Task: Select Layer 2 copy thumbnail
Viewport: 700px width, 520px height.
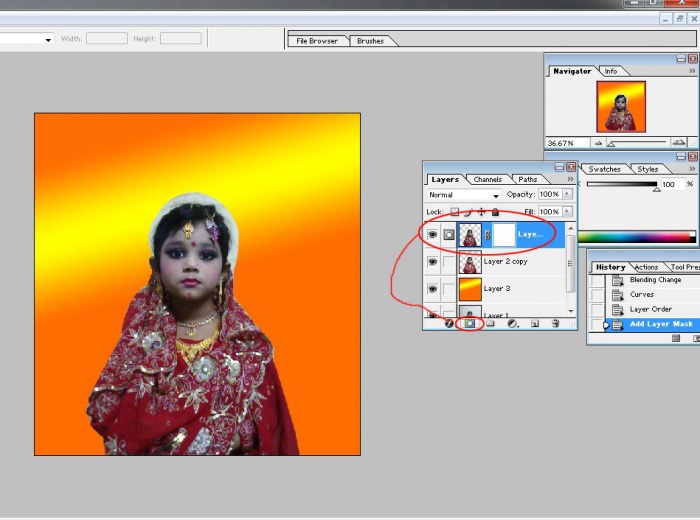Action: (x=470, y=262)
